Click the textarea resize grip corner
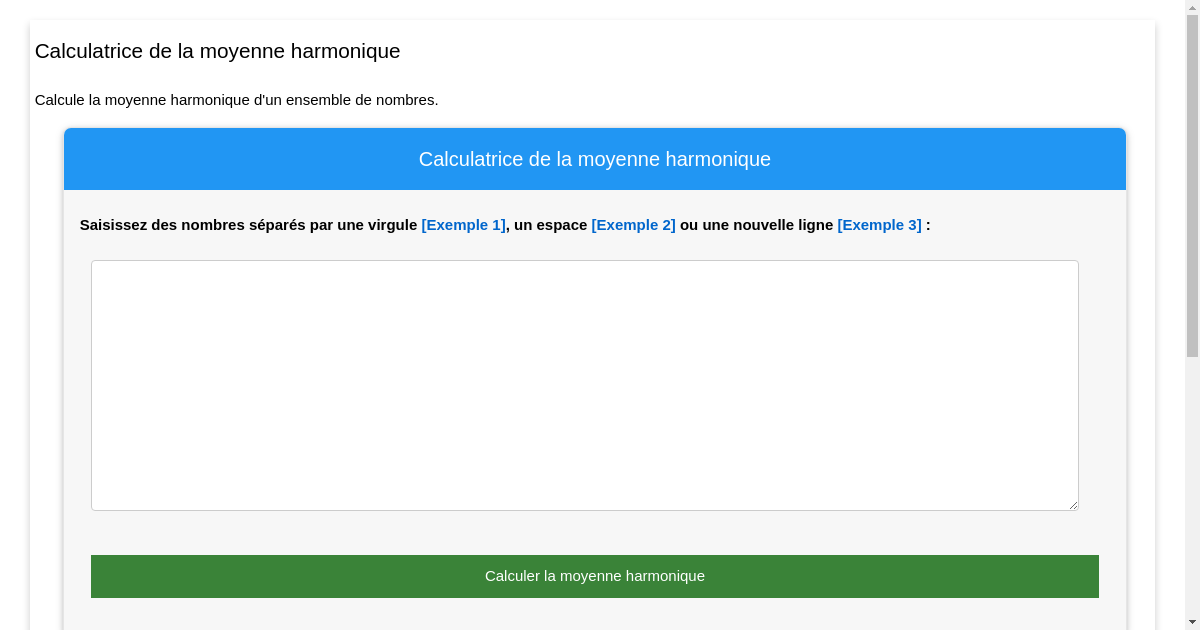1200x630 pixels. (1074, 505)
